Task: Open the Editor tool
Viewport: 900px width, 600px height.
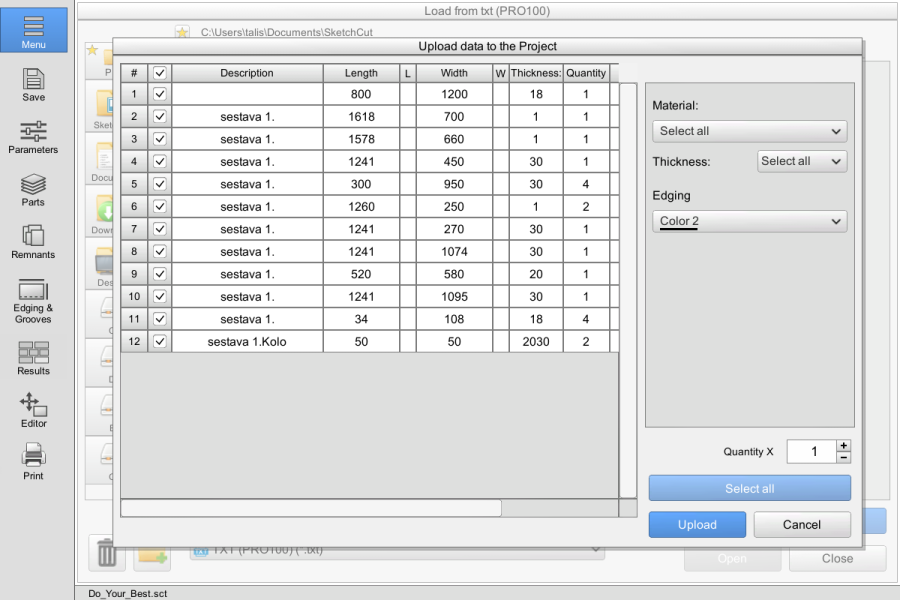Action: 33,411
